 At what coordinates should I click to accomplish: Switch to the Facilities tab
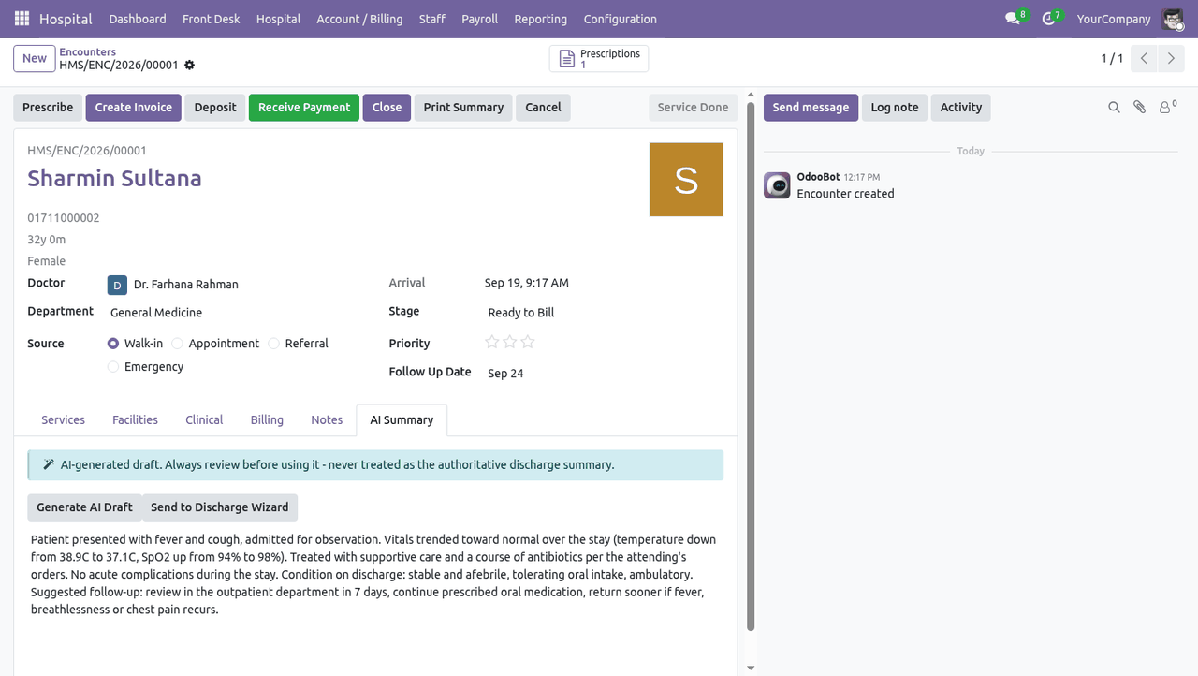click(134, 420)
